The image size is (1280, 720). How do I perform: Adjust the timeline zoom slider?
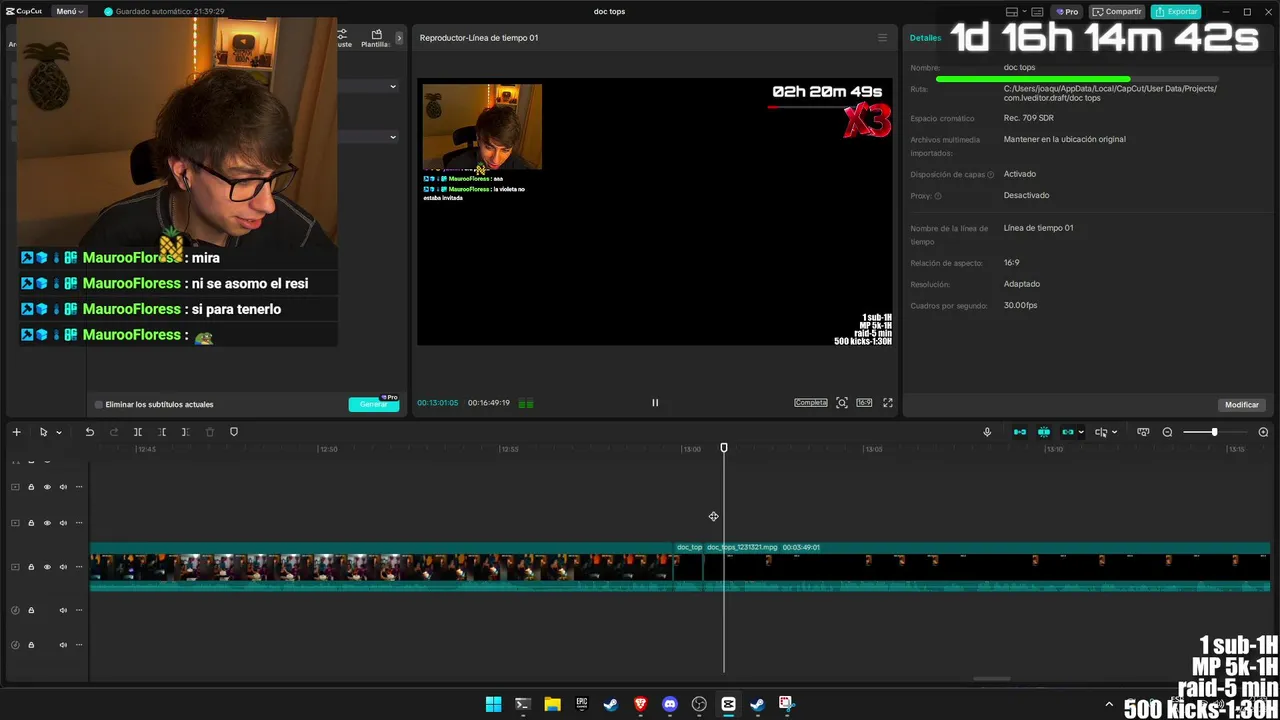click(x=1214, y=432)
